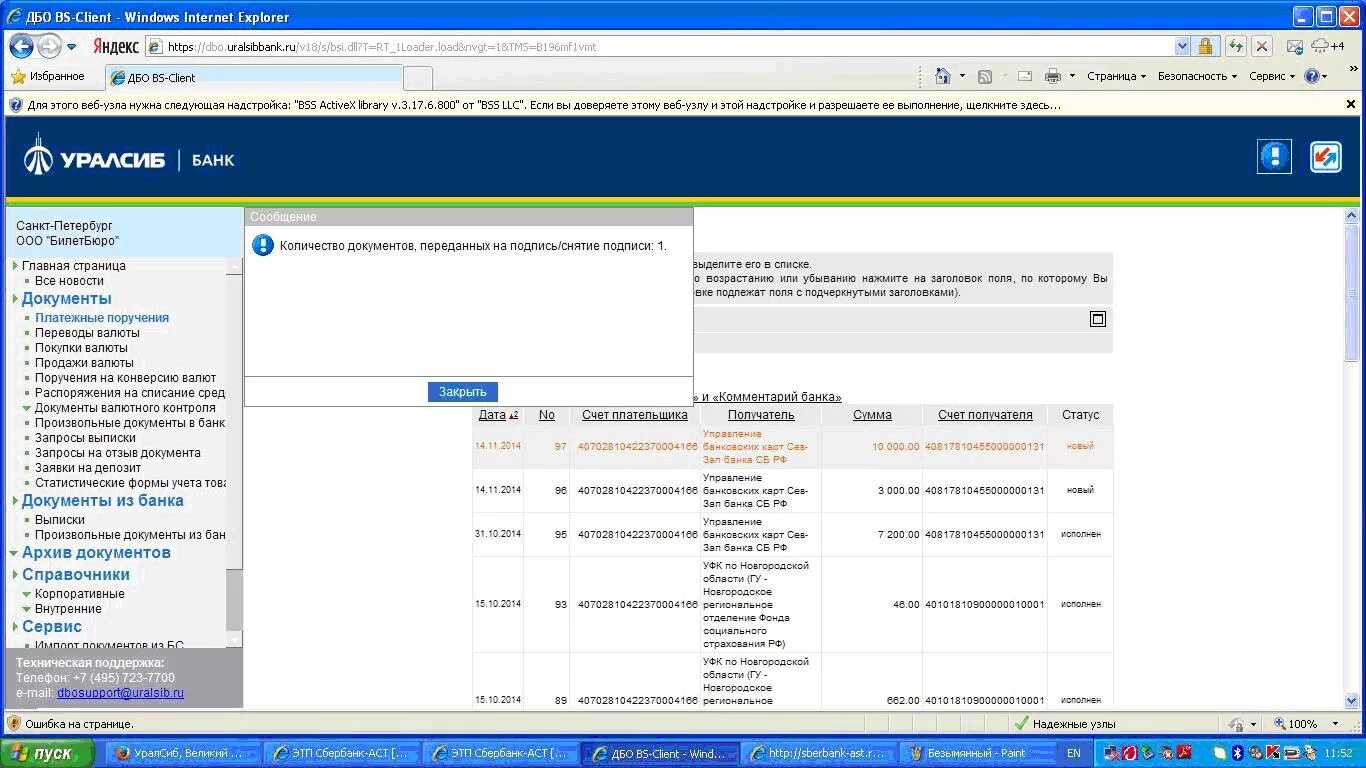1366x768 pixels.
Task: Click the weather cloud +4 icon
Action: click(1328, 46)
